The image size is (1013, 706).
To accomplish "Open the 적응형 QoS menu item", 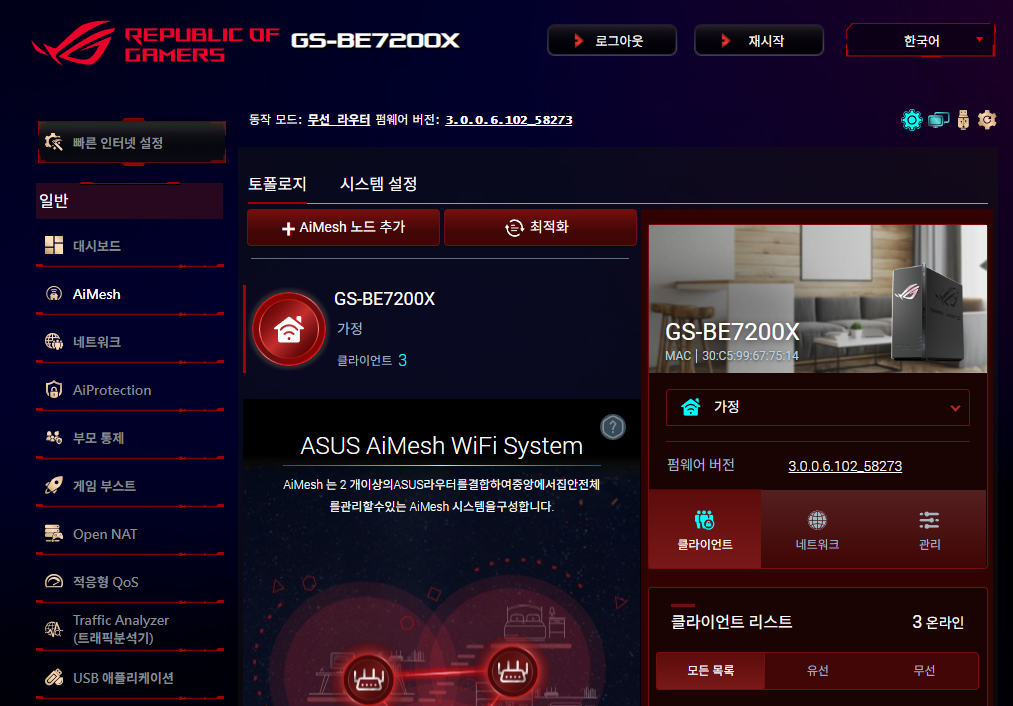I will (x=130, y=581).
